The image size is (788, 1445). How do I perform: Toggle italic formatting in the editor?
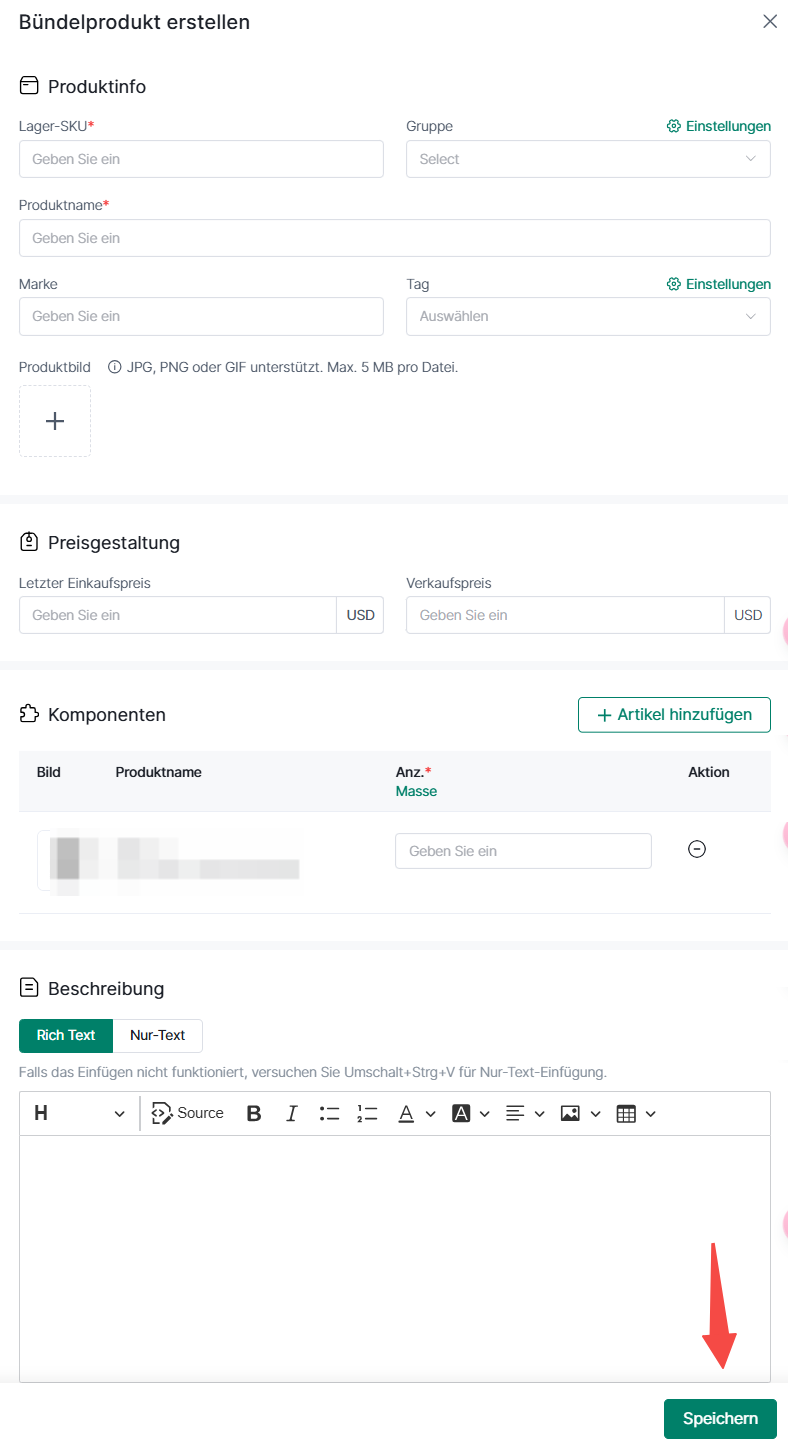pos(292,1114)
